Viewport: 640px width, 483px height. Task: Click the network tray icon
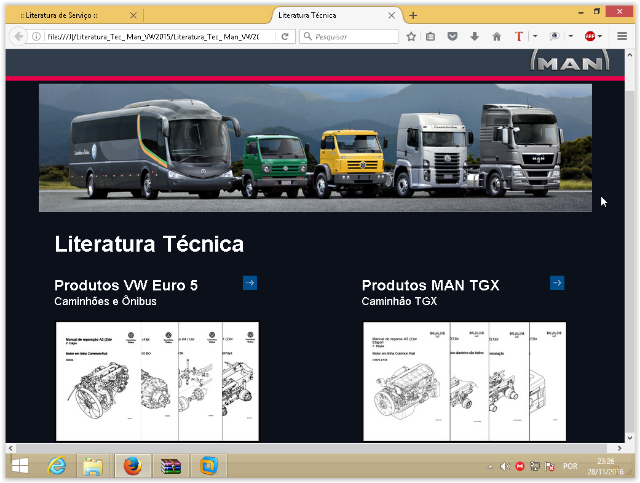tap(535, 466)
